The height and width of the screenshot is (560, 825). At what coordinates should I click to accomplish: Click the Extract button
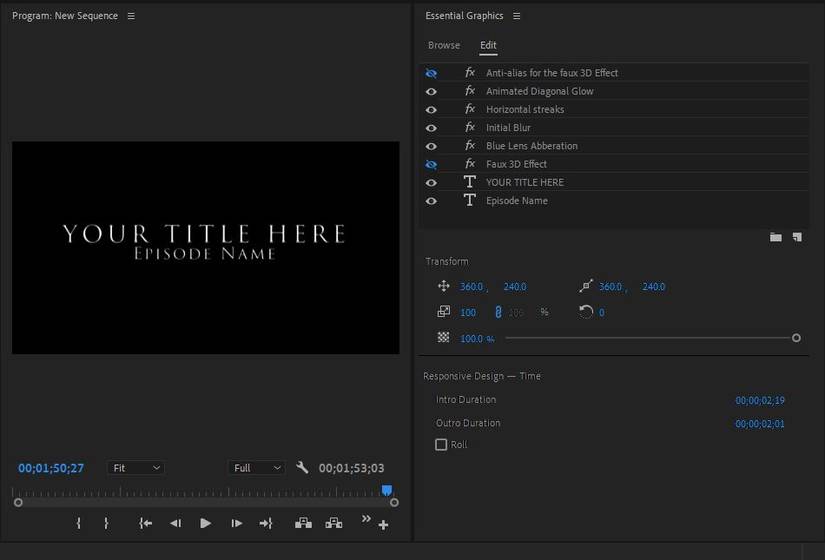click(x=334, y=523)
